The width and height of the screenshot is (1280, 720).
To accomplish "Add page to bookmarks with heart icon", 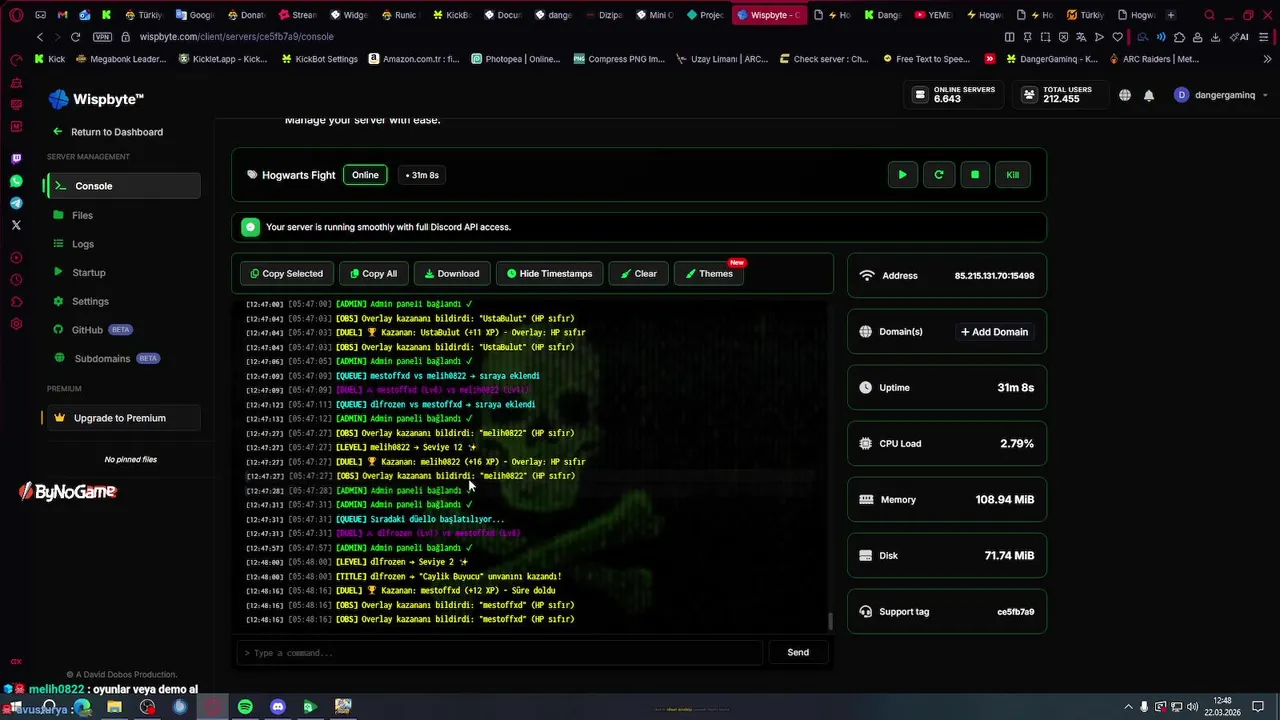I will [1118, 37].
